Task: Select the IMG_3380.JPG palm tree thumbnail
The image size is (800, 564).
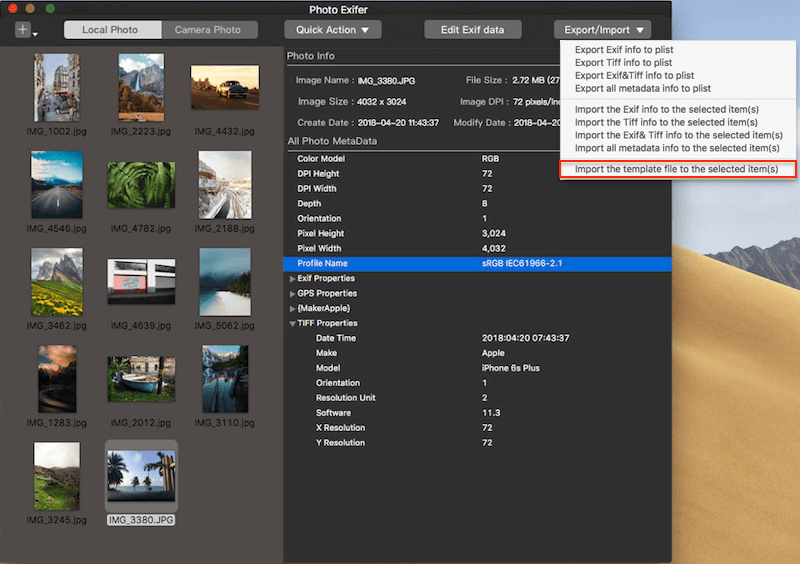Action: [141, 476]
